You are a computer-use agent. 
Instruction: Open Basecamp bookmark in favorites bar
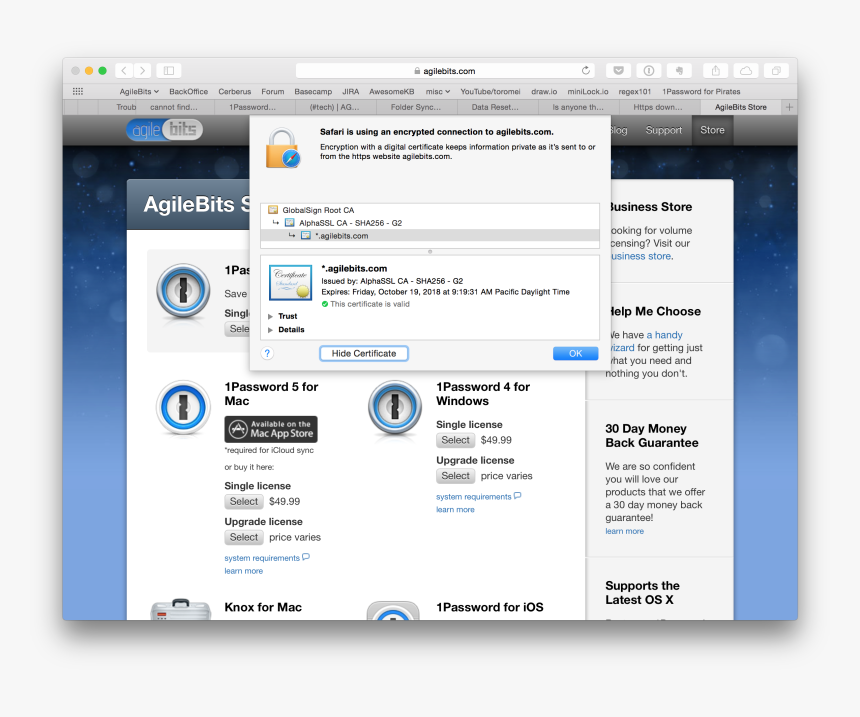(313, 92)
